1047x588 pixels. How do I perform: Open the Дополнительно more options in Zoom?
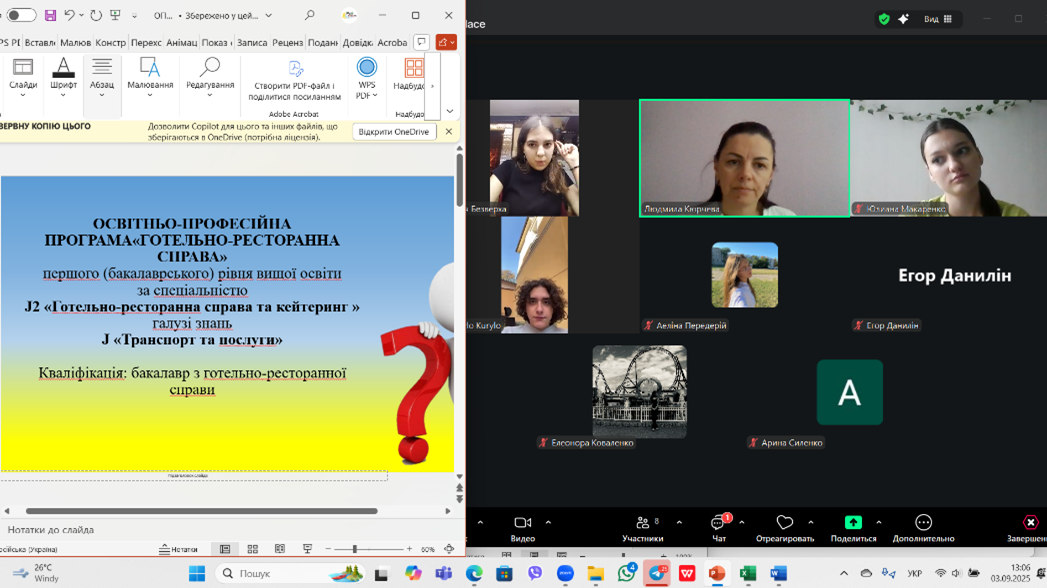[x=923, y=529]
